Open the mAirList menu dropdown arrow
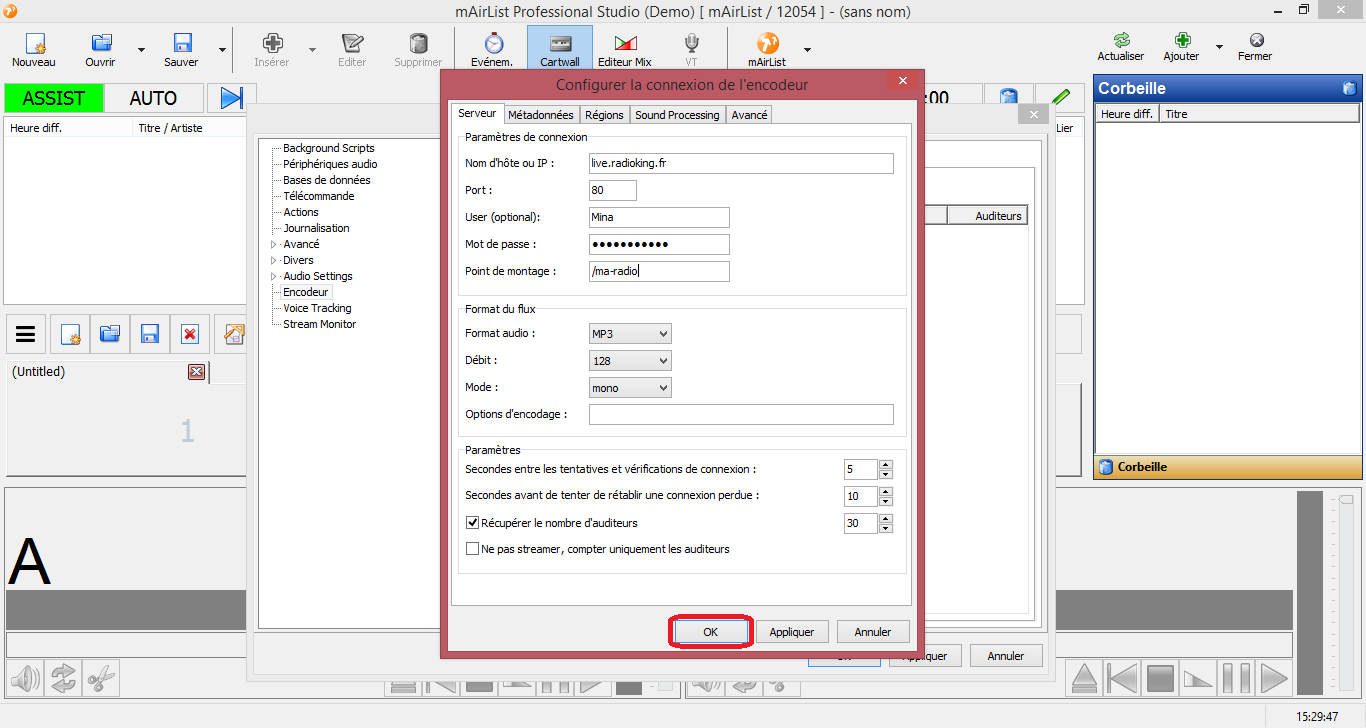Viewport: 1366px width, 728px height. (x=807, y=49)
